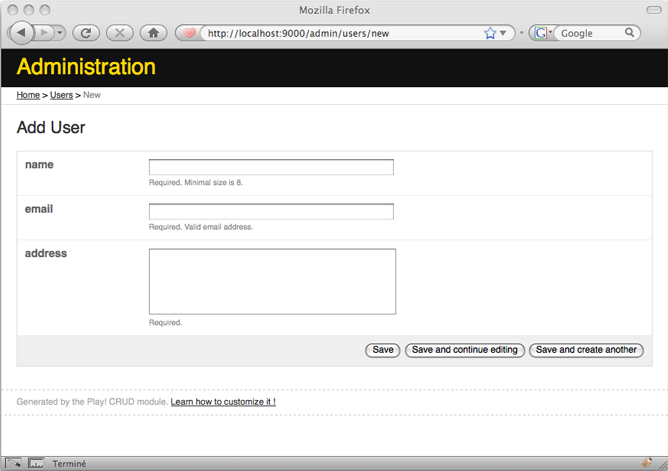Viewport: 668px width, 471px height.
Task: Click the browser Back button
Action: 21,33
